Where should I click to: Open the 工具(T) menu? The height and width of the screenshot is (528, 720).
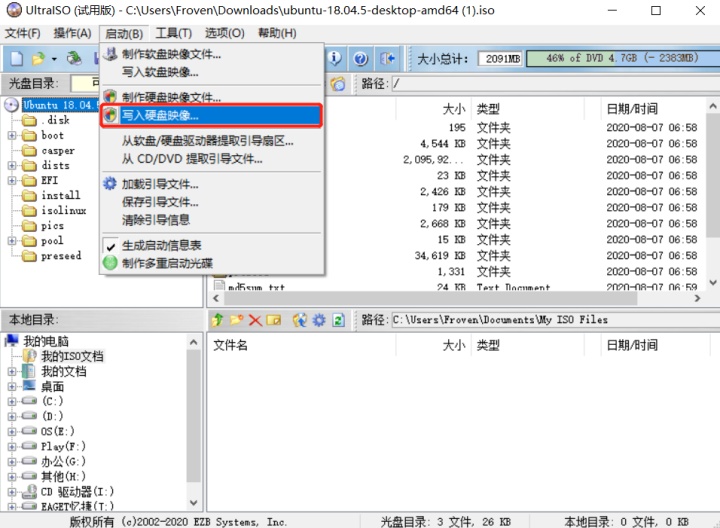174,33
